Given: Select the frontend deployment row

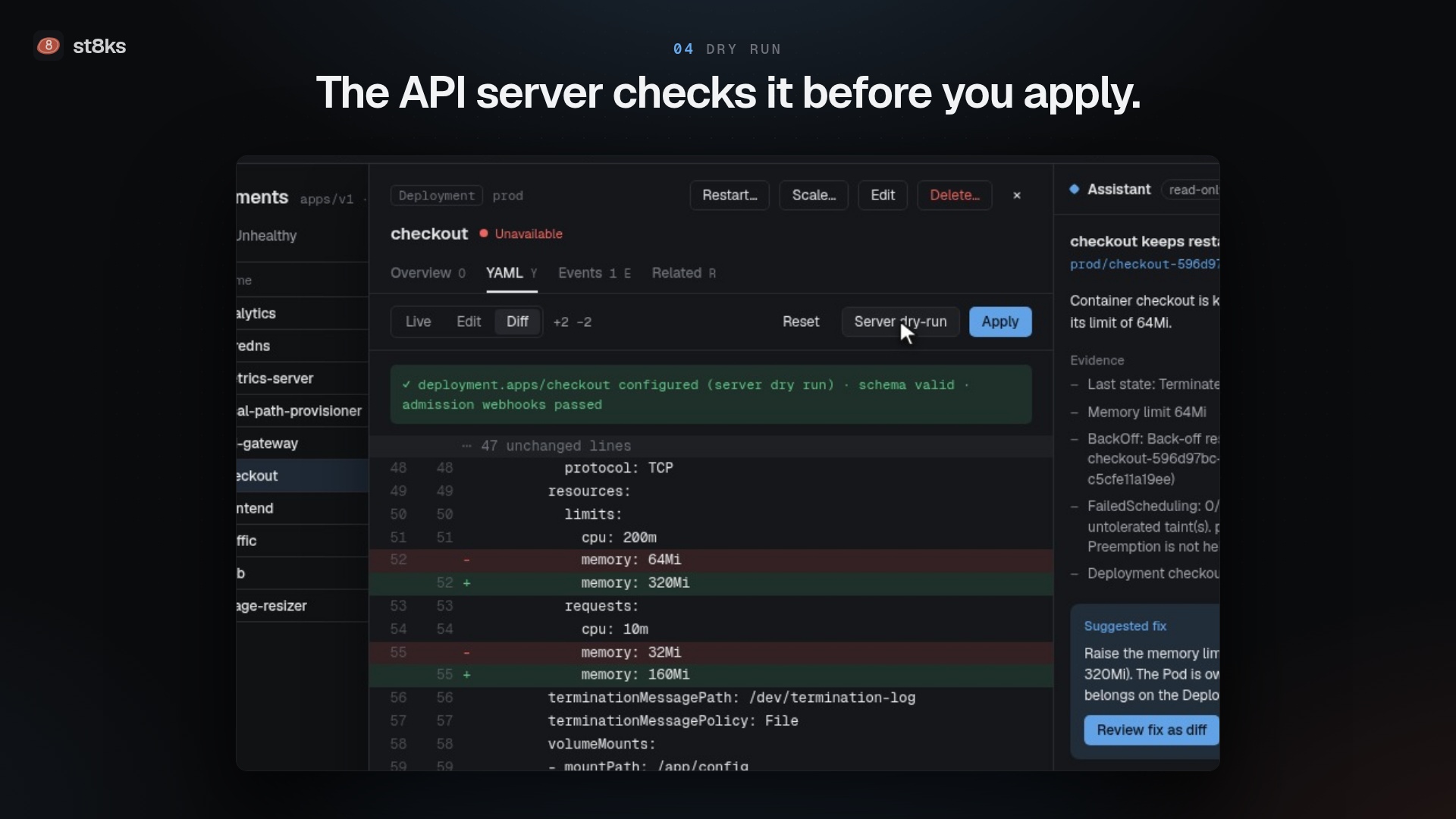Looking at the screenshot, I should click(302, 508).
